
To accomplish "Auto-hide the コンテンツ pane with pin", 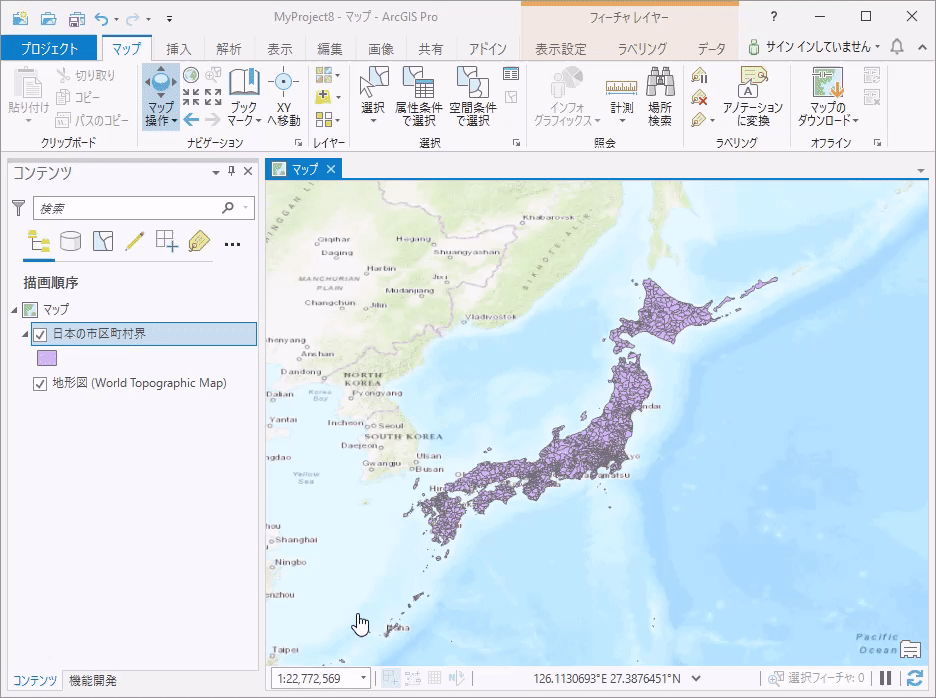I will 232,171.
